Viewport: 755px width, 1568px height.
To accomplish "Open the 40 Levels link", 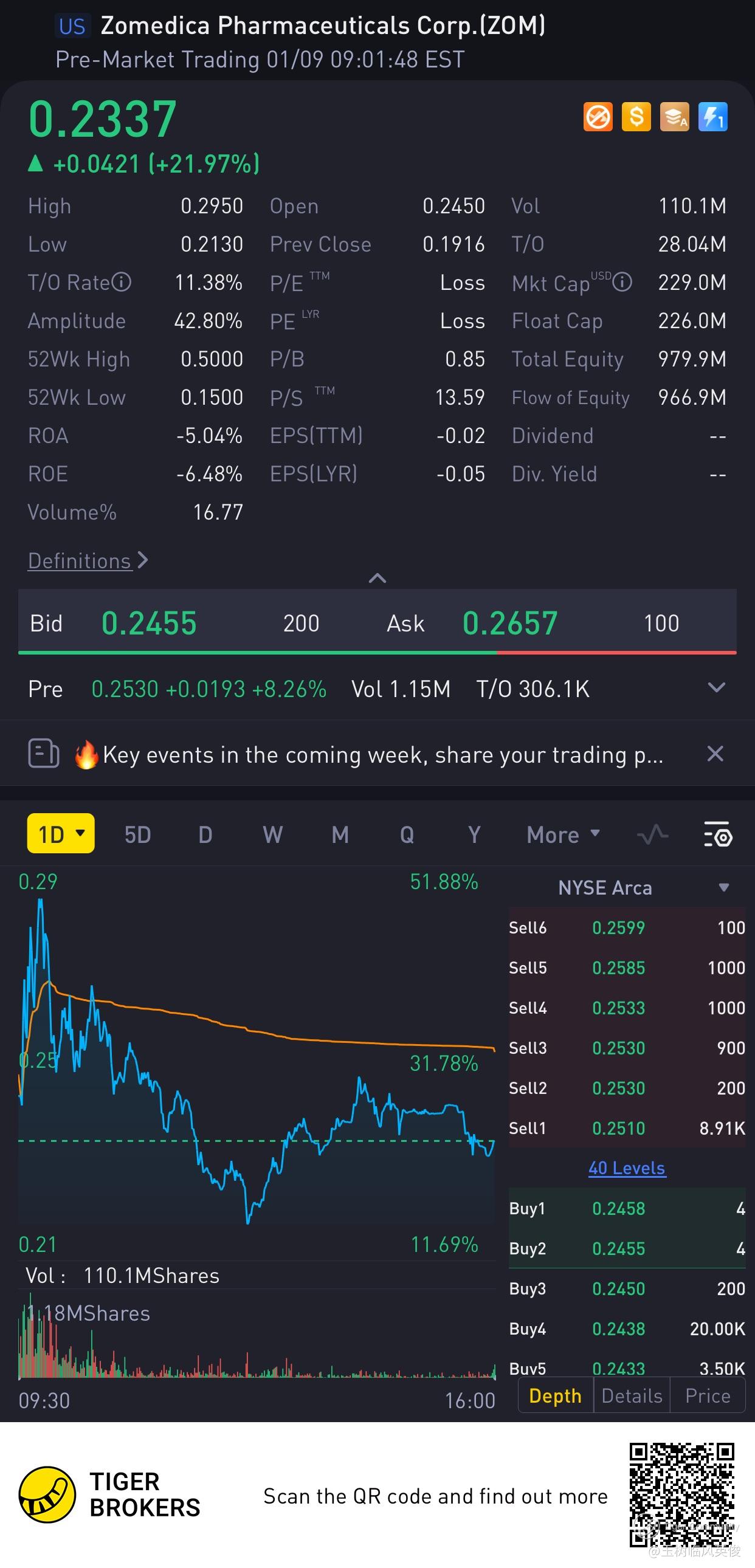I will (x=627, y=1168).
